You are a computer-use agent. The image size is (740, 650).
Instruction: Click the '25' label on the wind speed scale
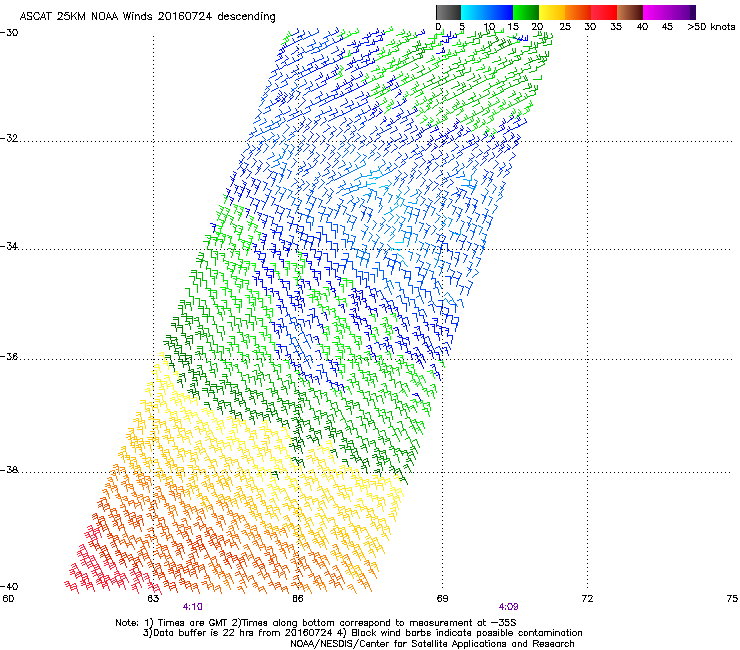click(565, 27)
